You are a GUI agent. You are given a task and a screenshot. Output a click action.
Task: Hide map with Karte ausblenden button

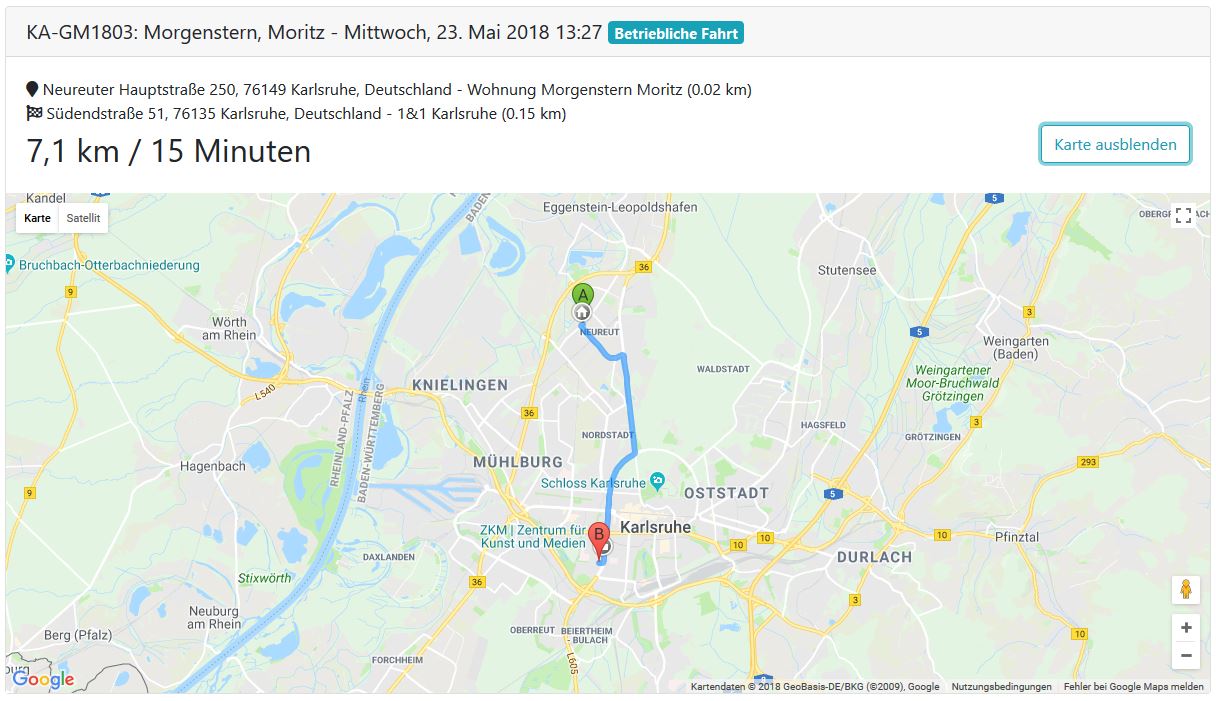tap(1115, 144)
